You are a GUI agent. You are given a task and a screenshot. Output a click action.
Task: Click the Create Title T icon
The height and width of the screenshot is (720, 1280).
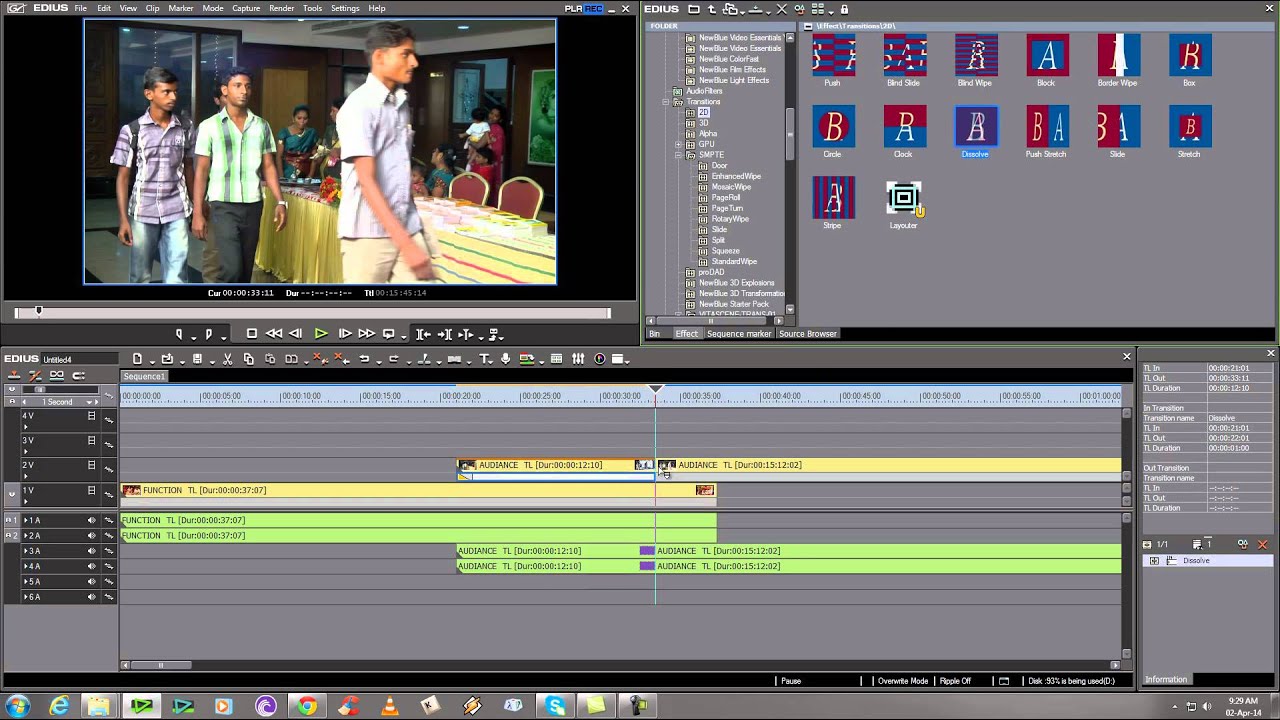pos(485,359)
